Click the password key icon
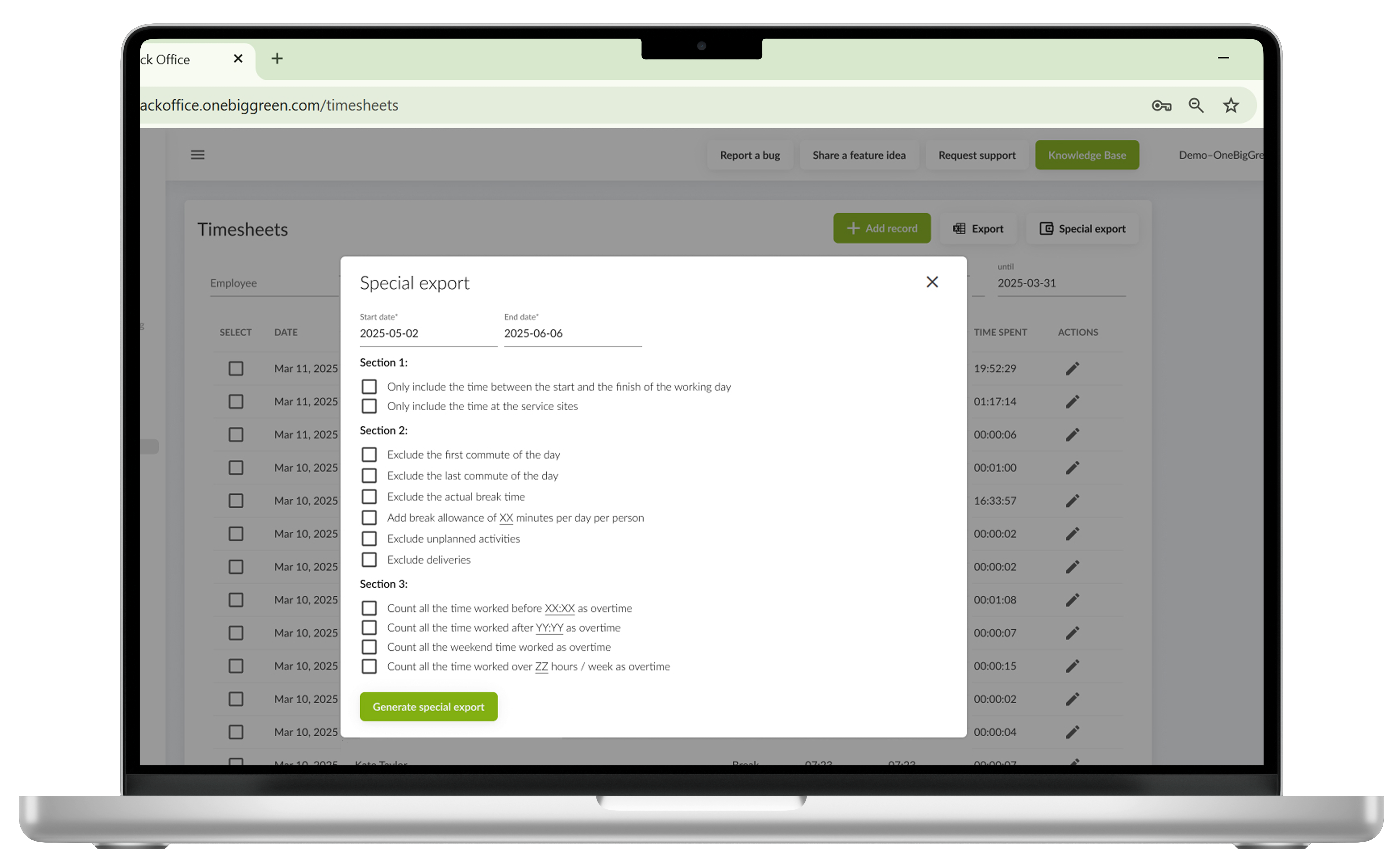 [1161, 106]
